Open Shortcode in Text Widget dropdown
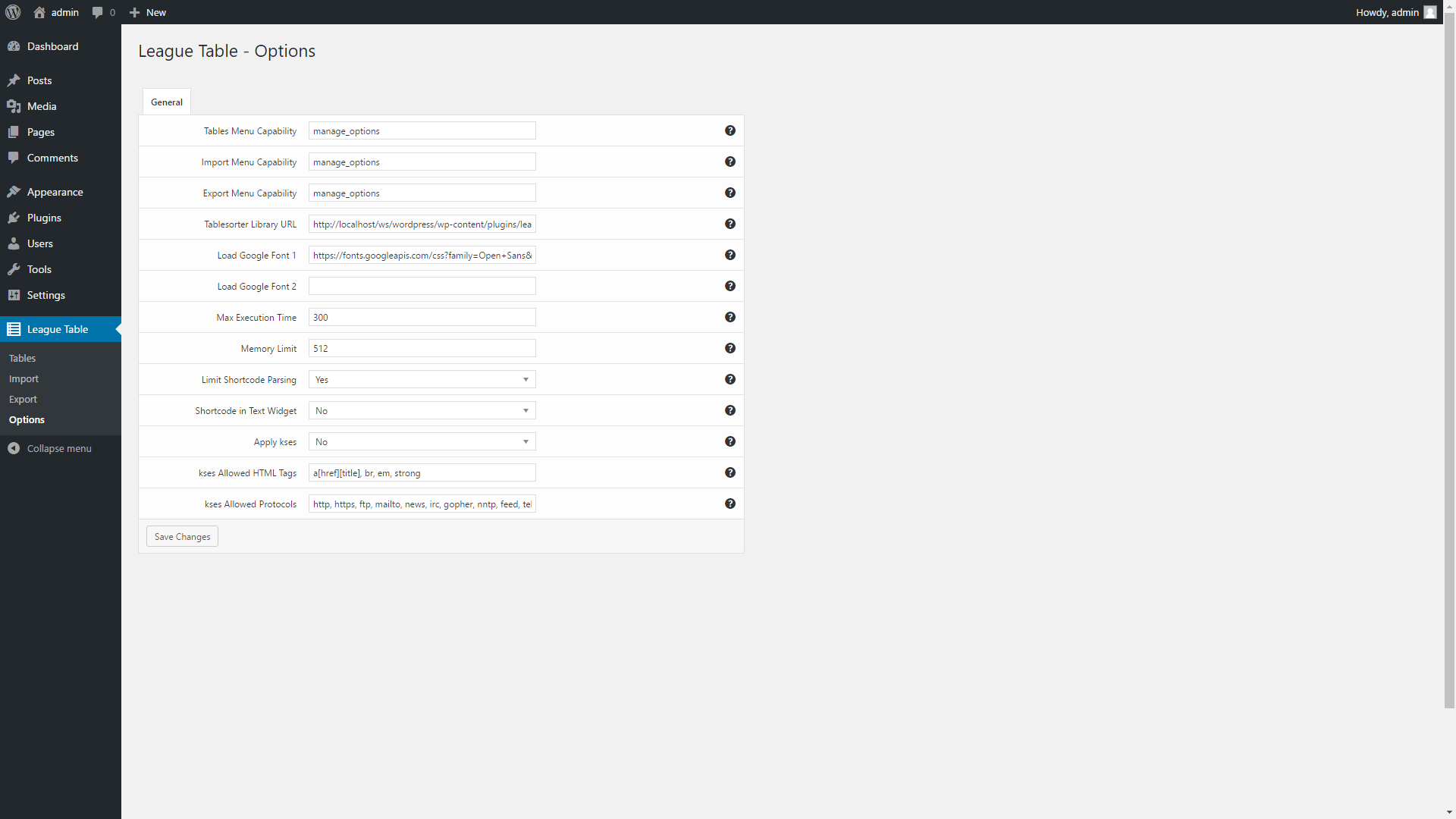Screen dimensions: 1456x819 click(x=422, y=410)
